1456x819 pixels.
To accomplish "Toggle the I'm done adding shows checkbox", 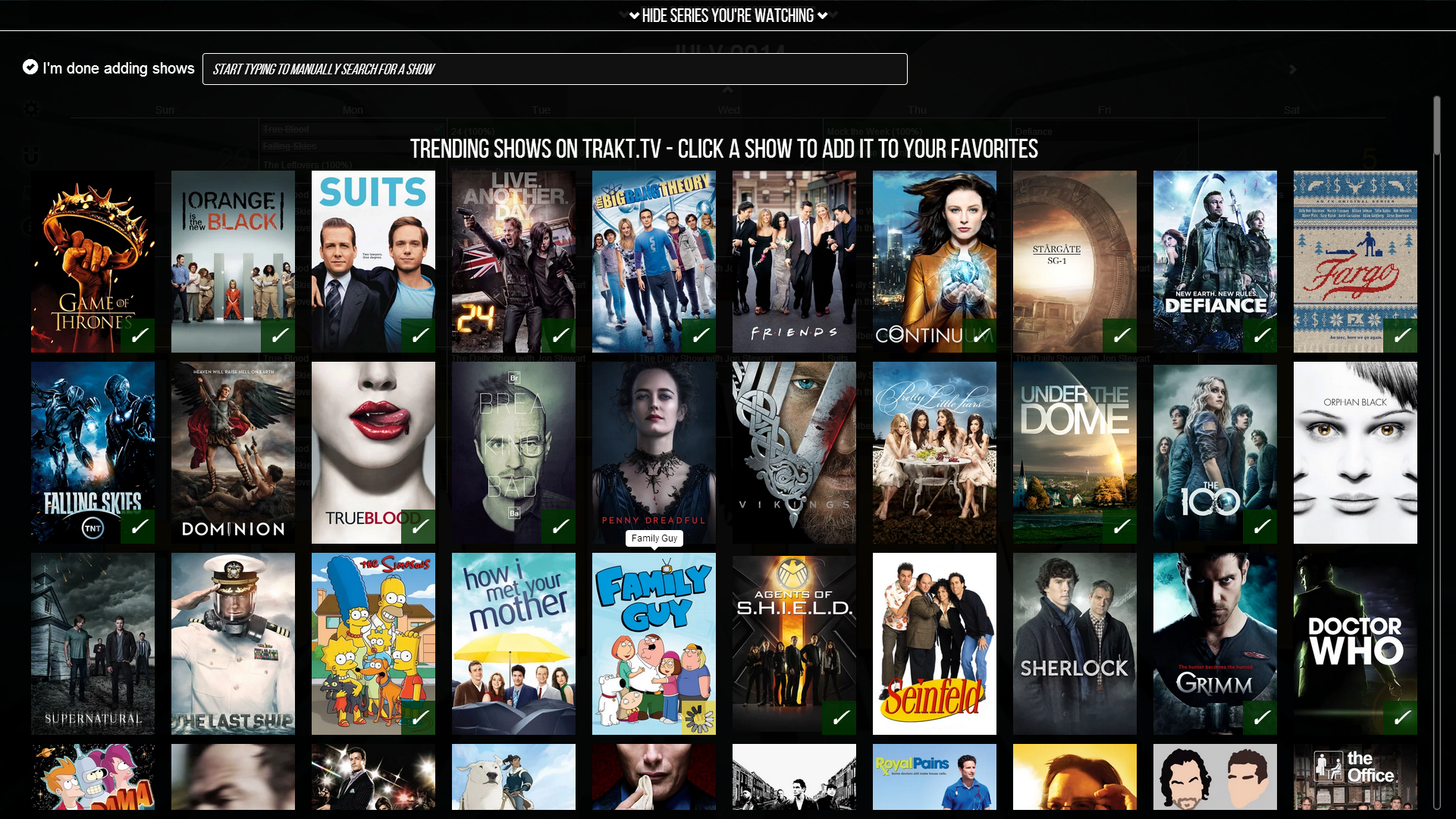I will (x=31, y=68).
